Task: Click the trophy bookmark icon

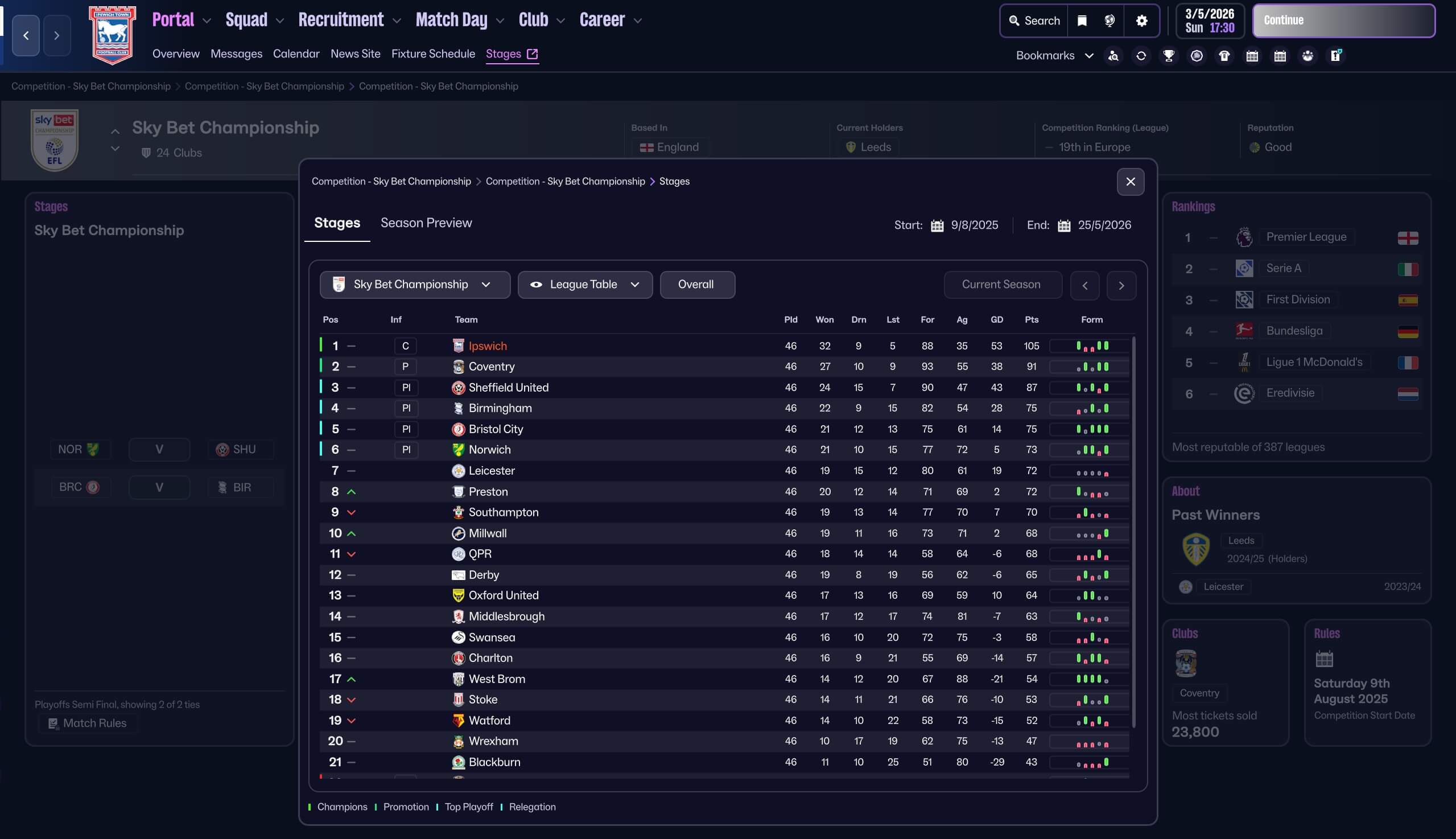Action: 1169,56
